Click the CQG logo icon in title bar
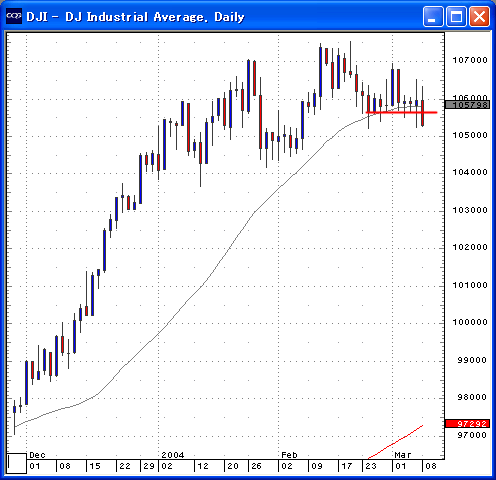Screen dimensions: 496x480 (x=14, y=16)
